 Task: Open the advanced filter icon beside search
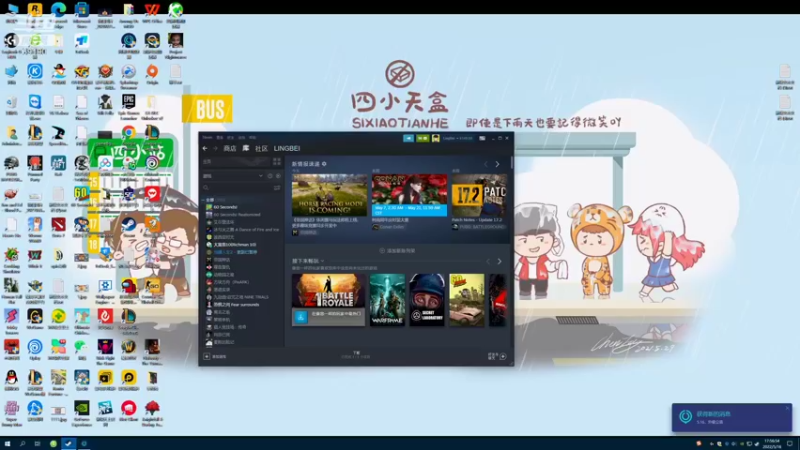click(x=277, y=188)
